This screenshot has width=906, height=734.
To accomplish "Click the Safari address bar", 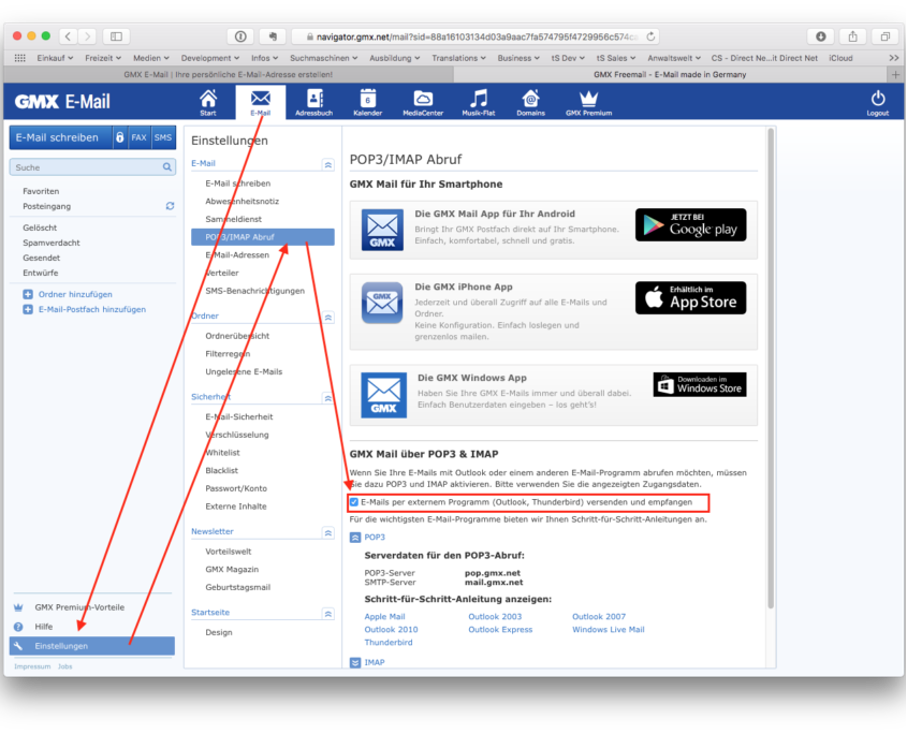I will tap(475, 36).
